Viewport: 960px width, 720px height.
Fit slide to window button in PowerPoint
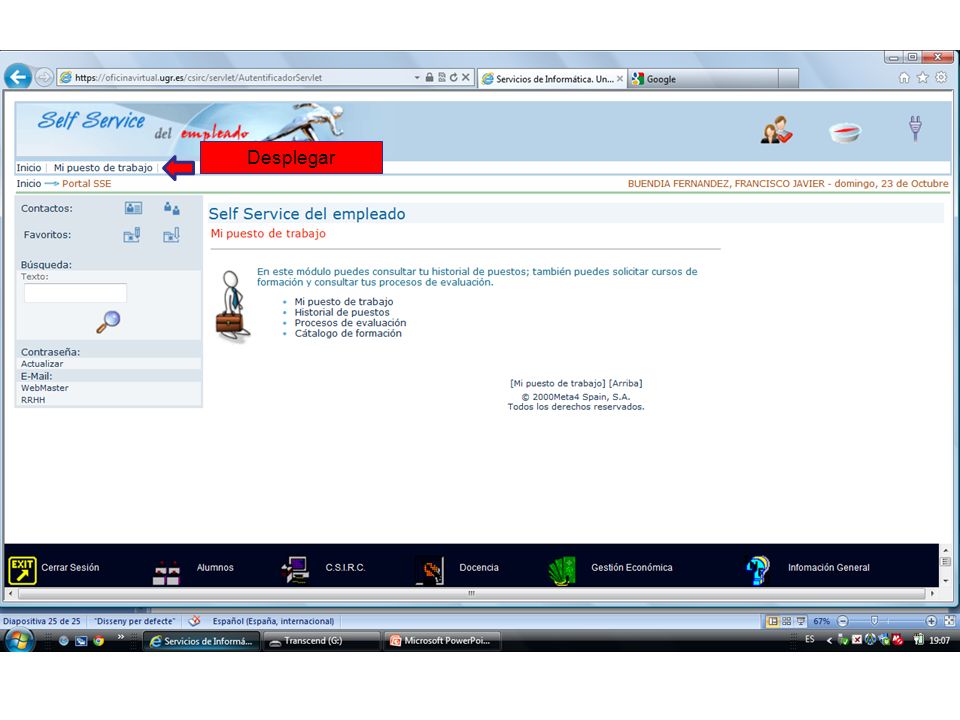coord(950,621)
